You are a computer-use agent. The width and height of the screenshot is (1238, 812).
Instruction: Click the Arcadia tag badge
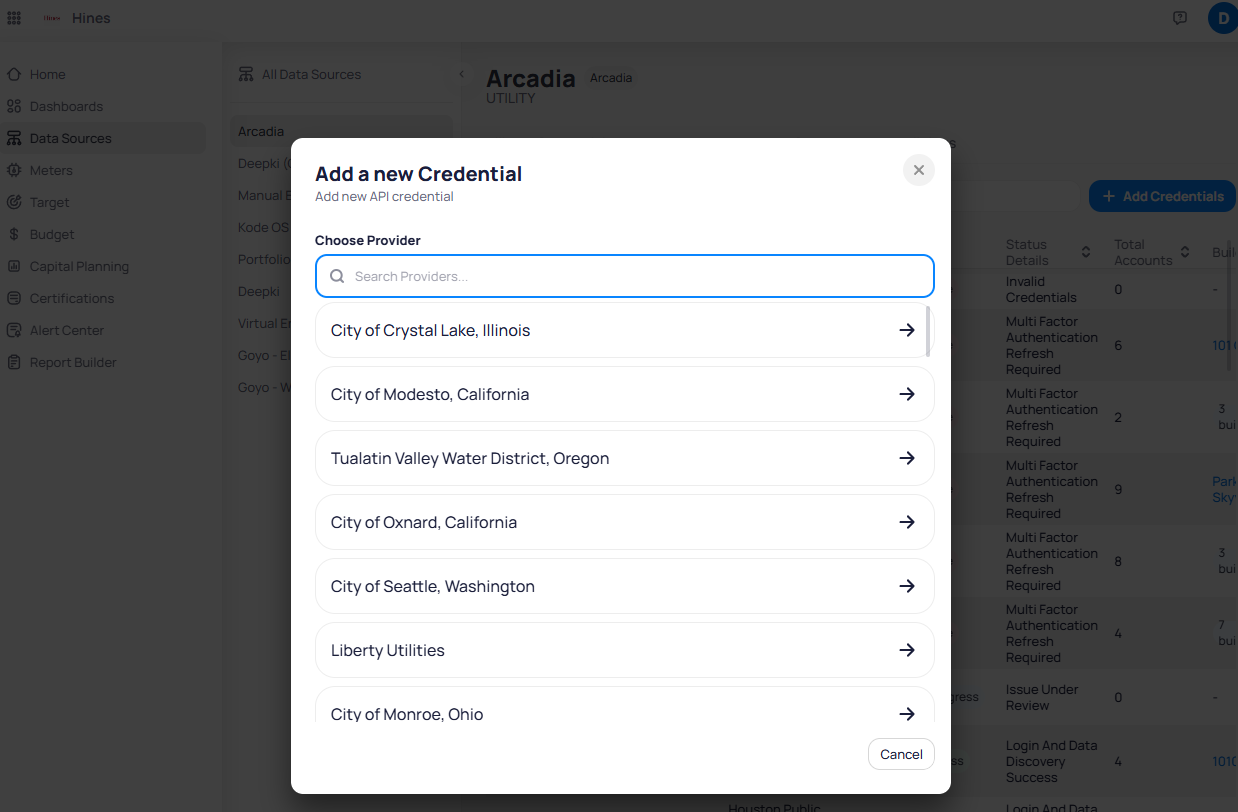click(611, 77)
